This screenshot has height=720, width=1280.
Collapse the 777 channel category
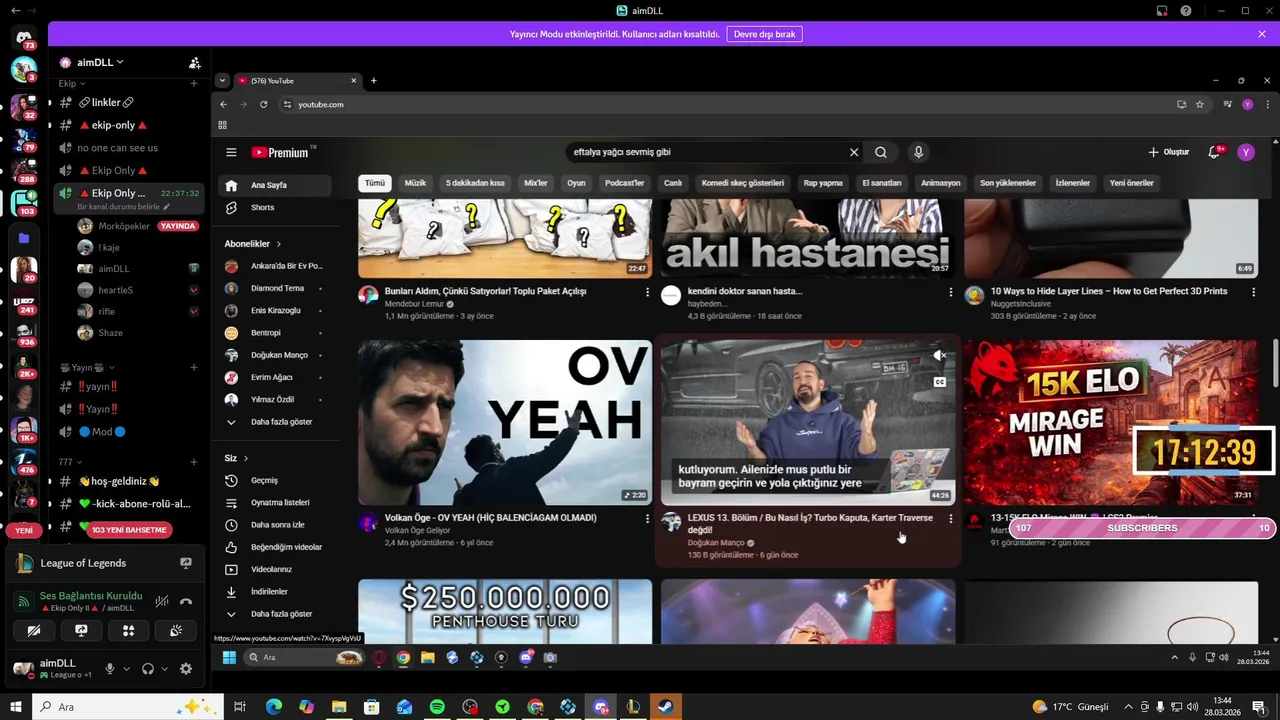point(70,462)
